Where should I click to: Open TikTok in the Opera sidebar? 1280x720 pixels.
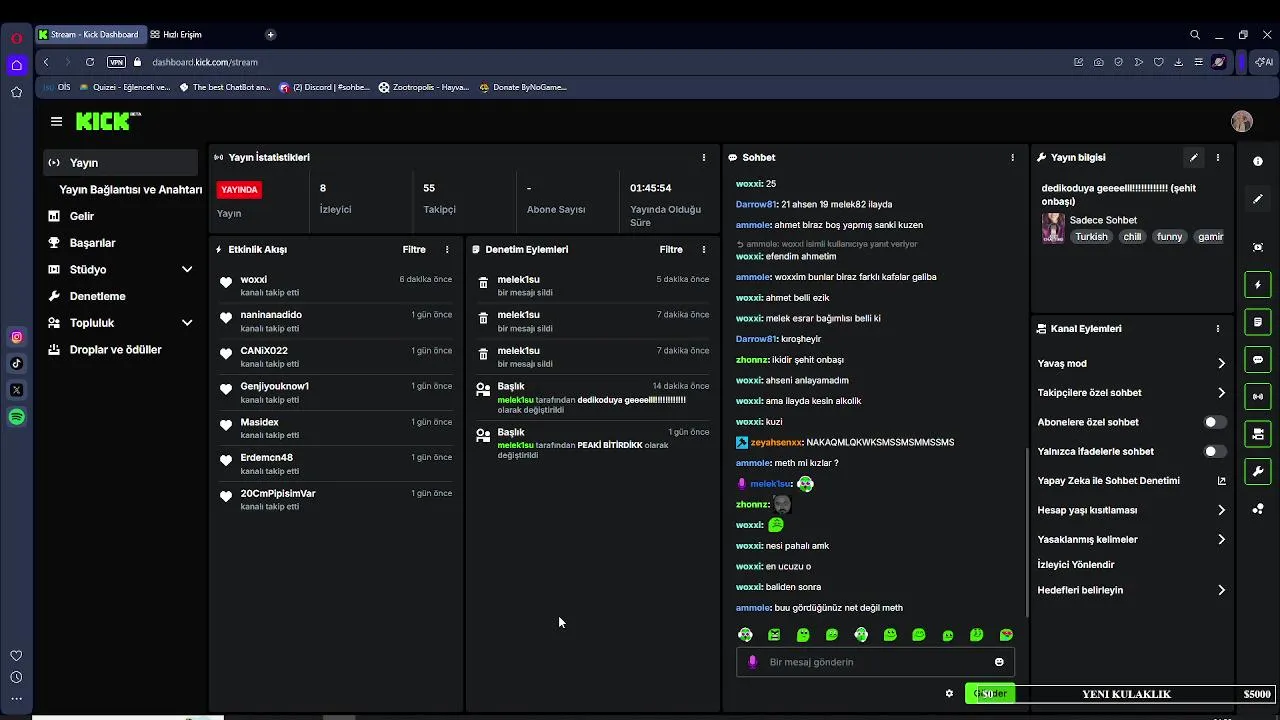coord(16,363)
